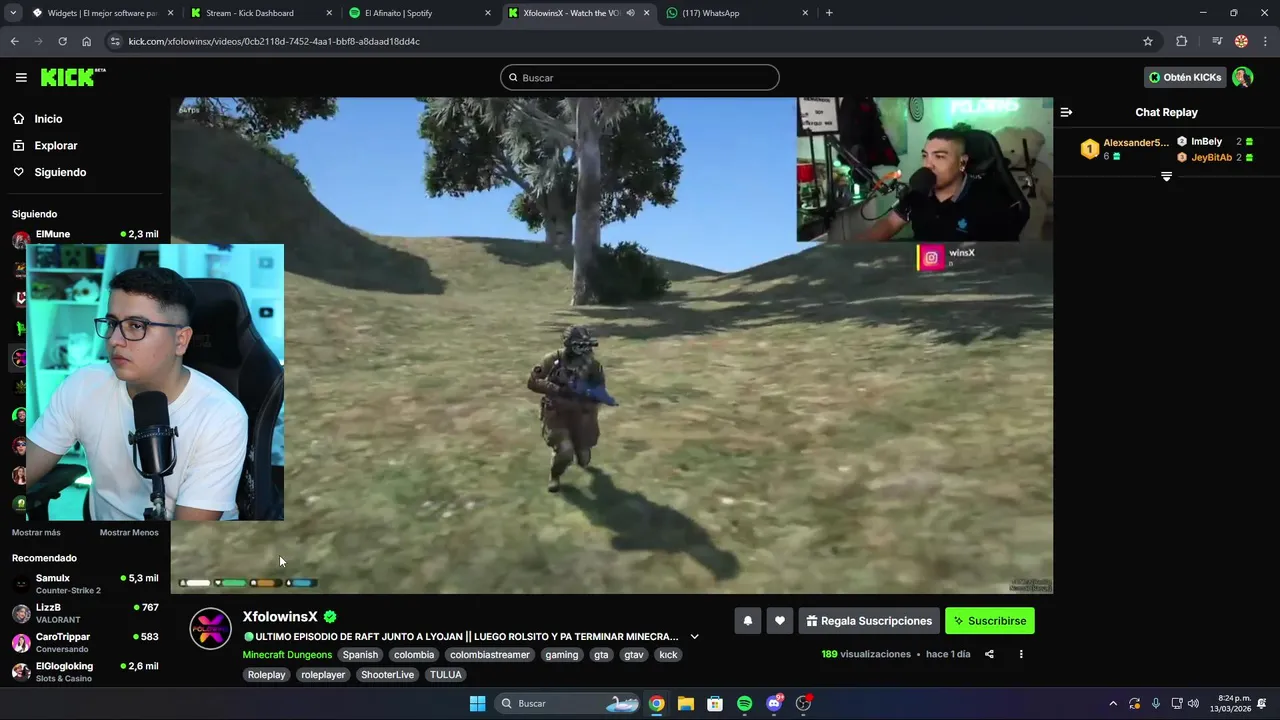Click XfolowinsX channel avatar
The width and height of the screenshot is (1280, 720).
[x=211, y=629]
